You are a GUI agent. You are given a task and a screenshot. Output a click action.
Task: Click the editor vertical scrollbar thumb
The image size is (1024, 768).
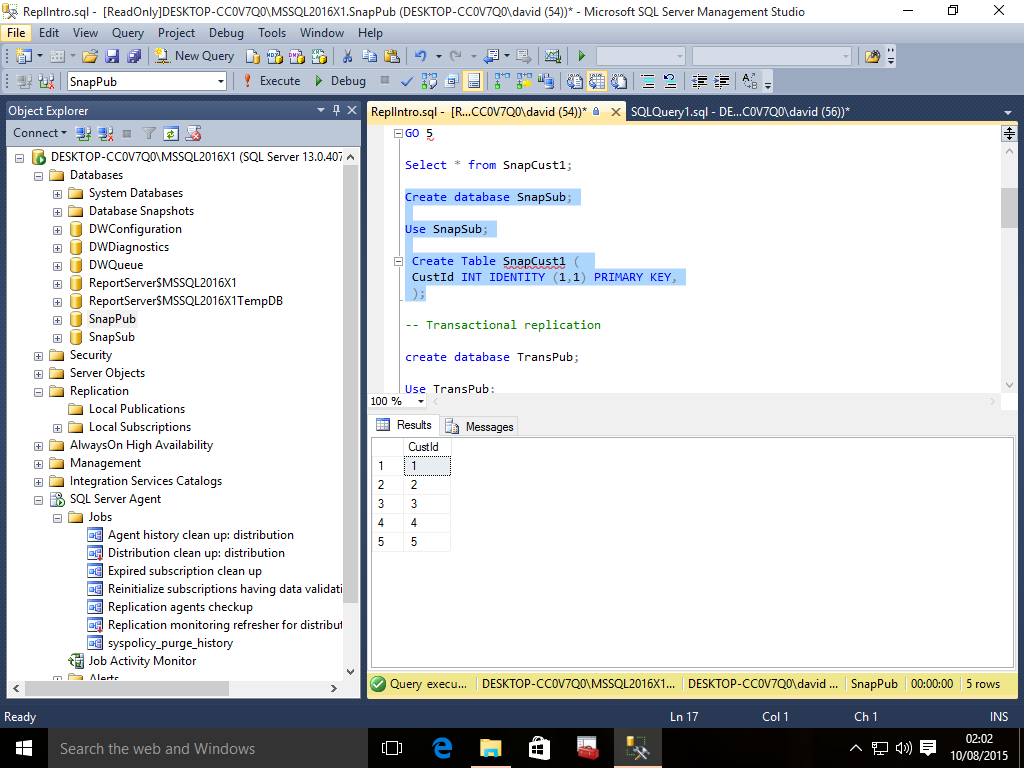point(1009,207)
